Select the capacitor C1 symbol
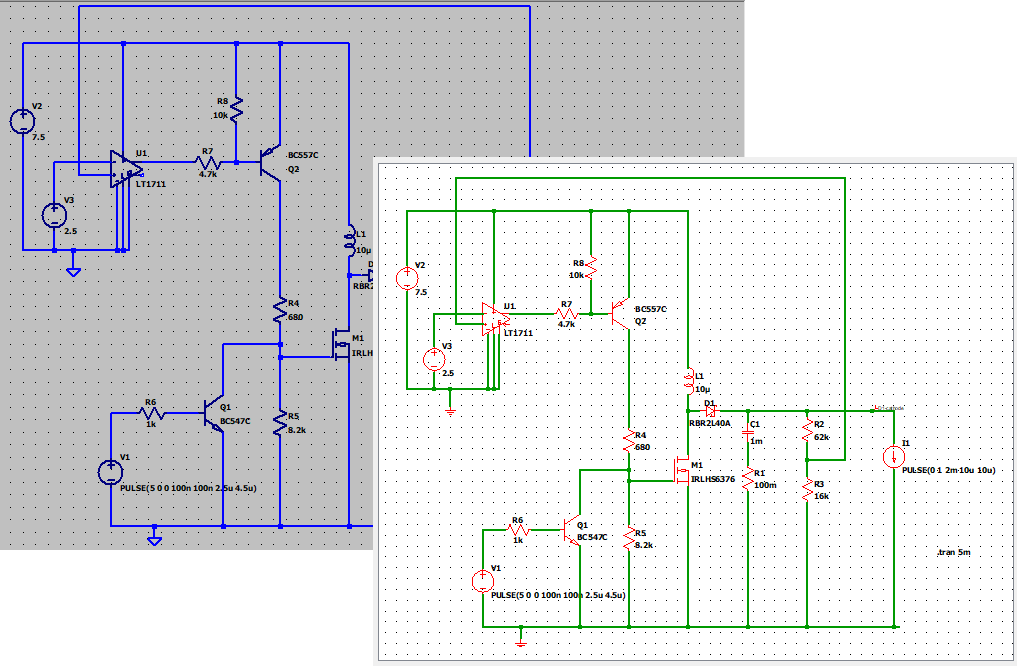1019x666 pixels. tap(748, 432)
